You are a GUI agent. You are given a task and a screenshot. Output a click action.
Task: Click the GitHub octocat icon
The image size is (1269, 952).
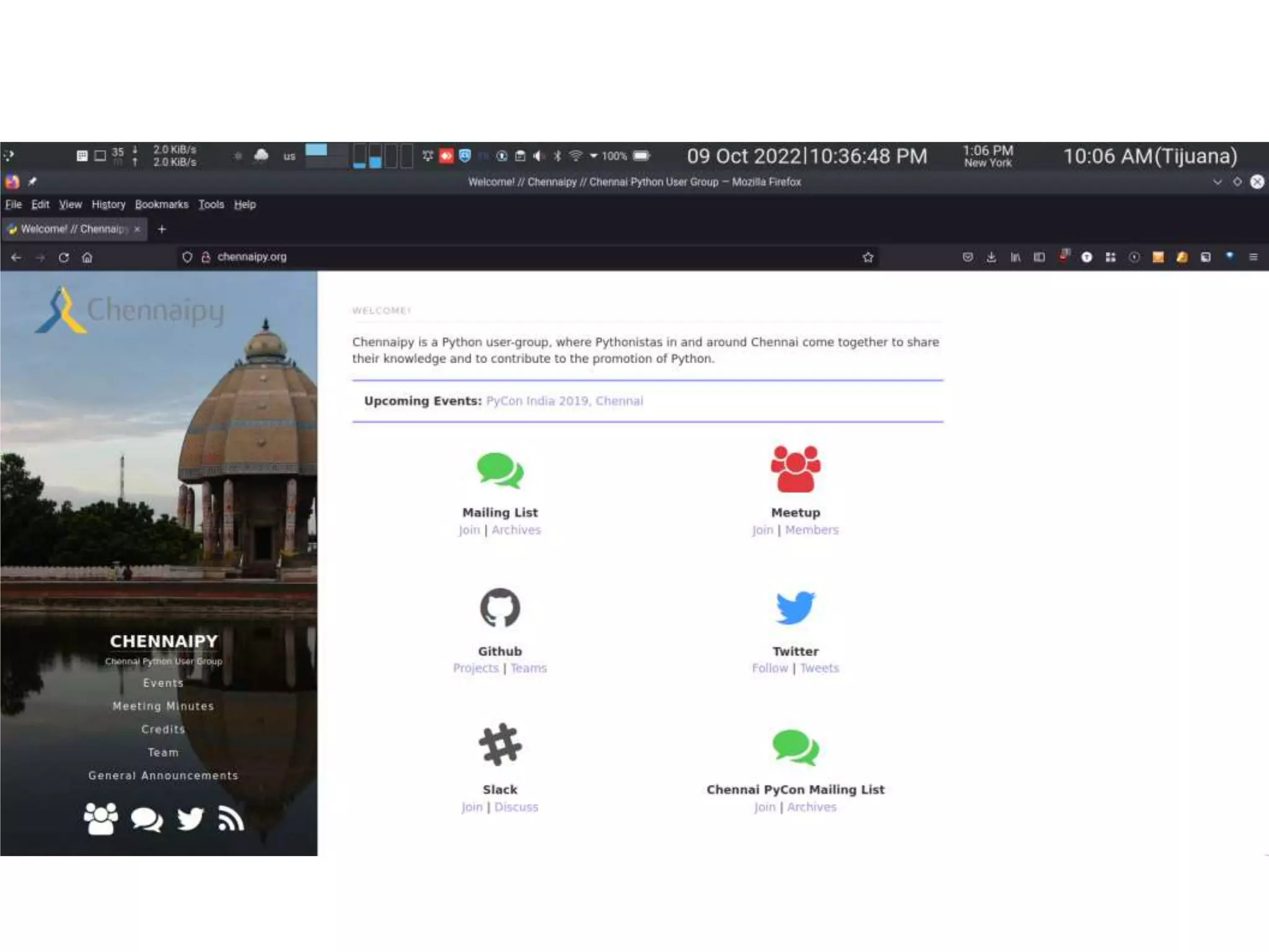click(499, 608)
